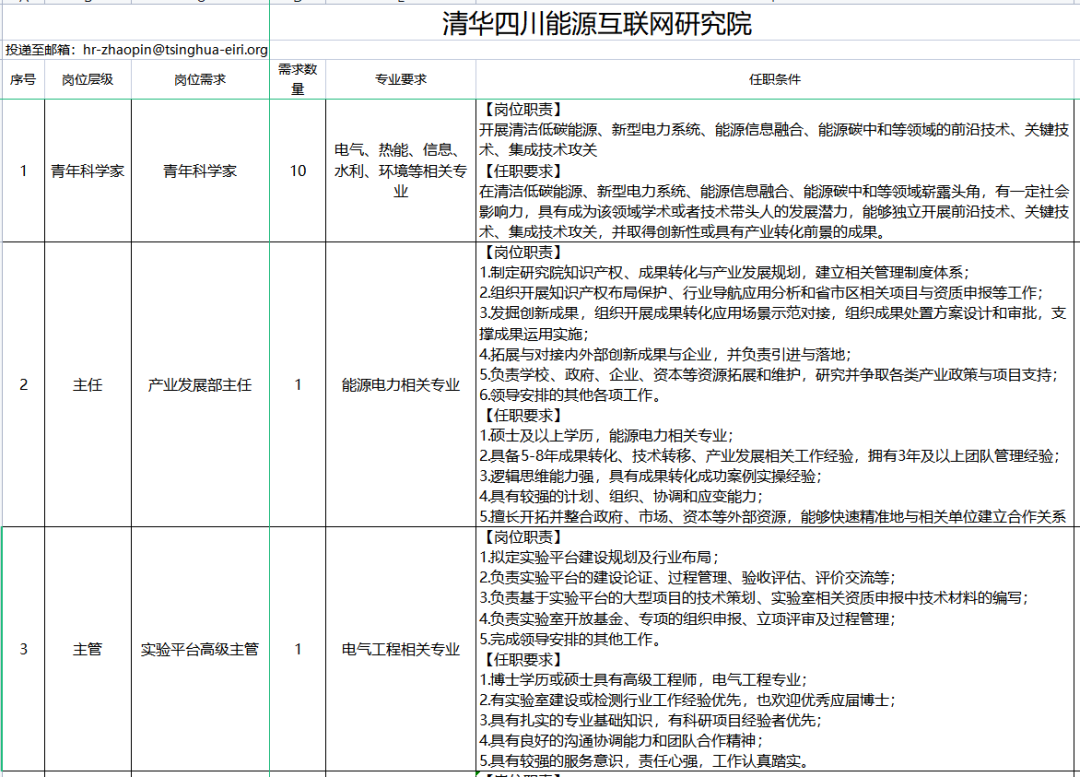This screenshot has height=777, width=1080.
Task: Select serial number 2 in 序号 column
Action: click(x=23, y=385)
